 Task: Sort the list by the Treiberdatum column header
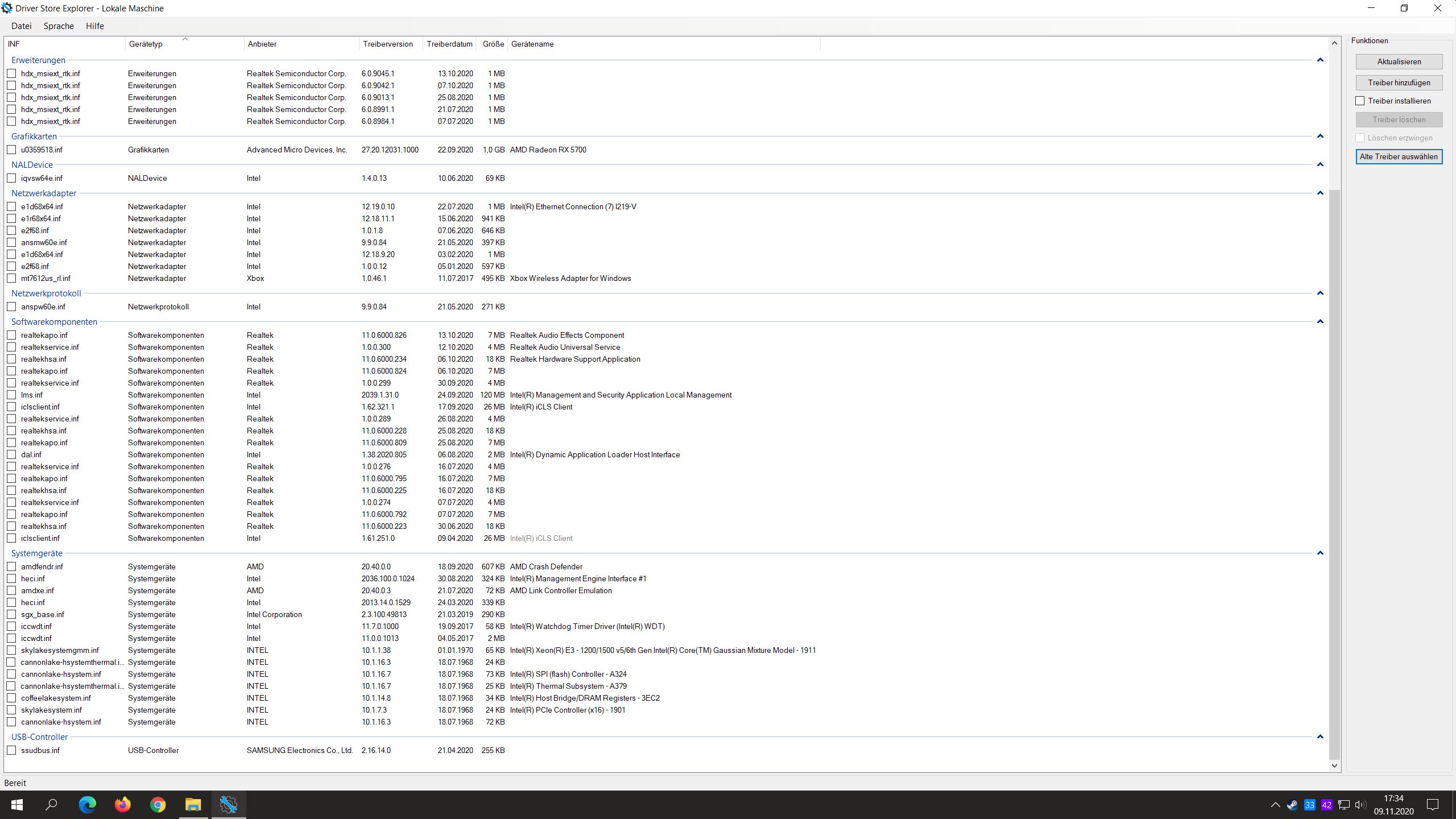point(449,44)
